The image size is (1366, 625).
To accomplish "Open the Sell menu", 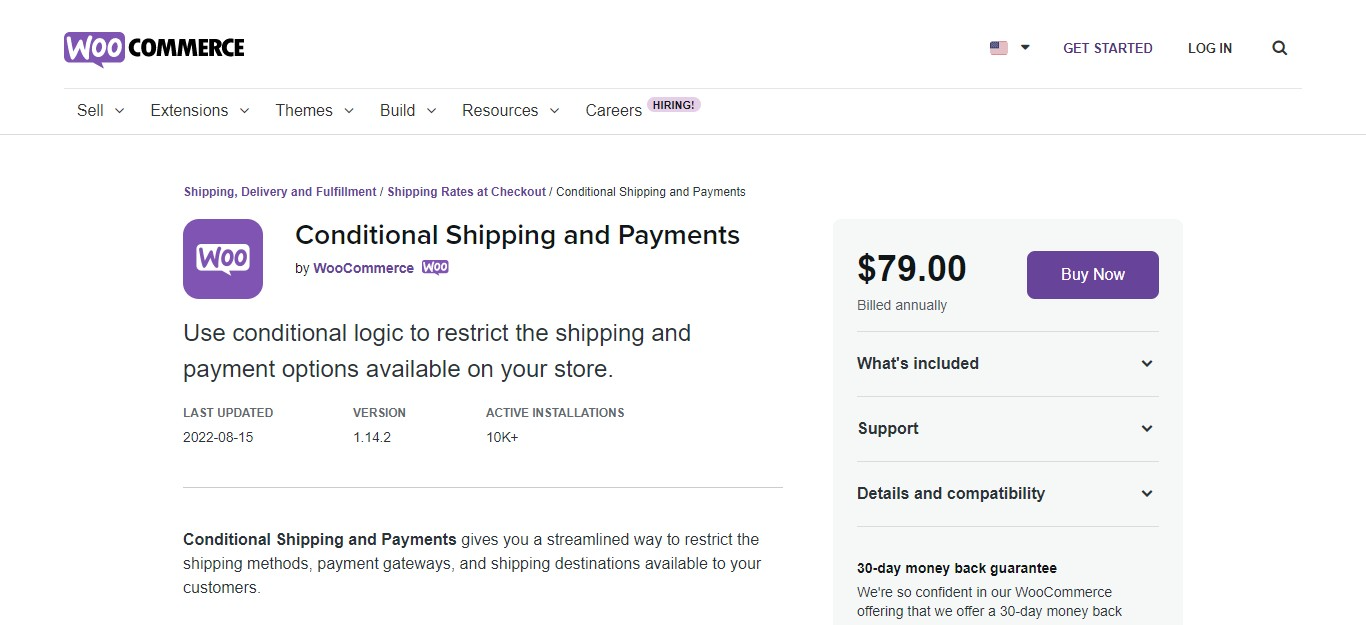I will (x=100, y=111).
